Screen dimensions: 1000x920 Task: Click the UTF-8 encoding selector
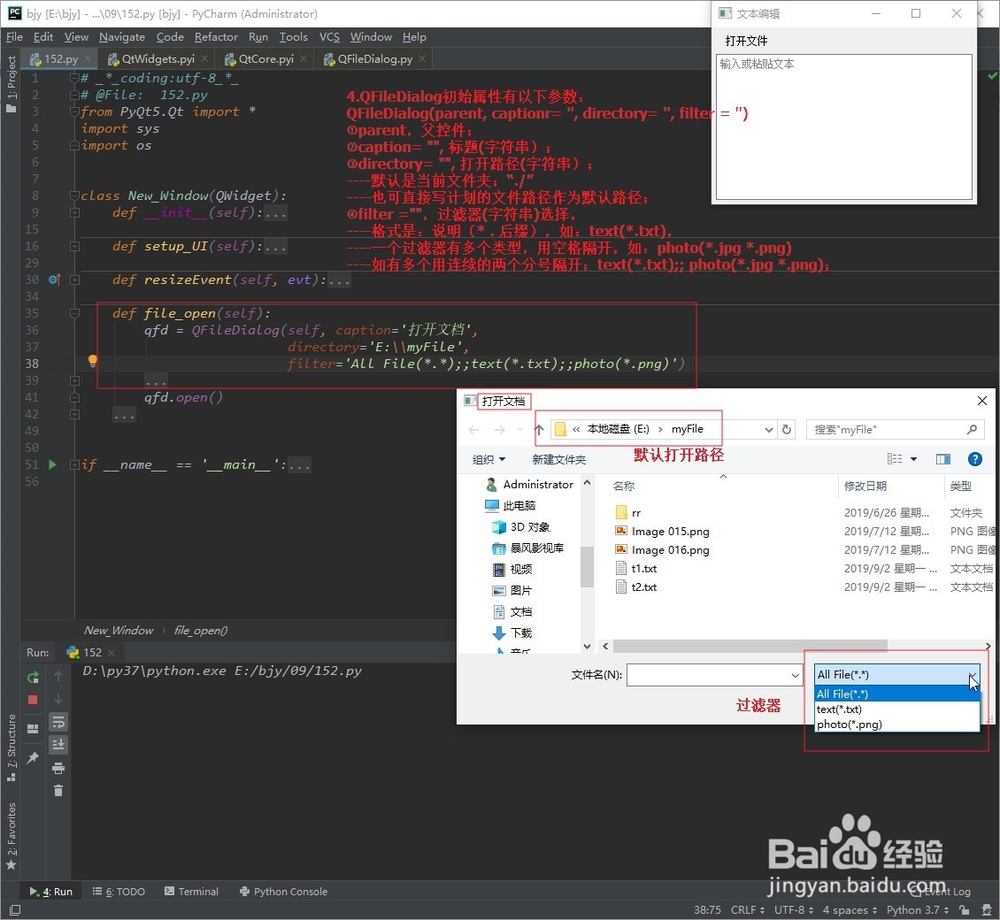pos(793,910)
